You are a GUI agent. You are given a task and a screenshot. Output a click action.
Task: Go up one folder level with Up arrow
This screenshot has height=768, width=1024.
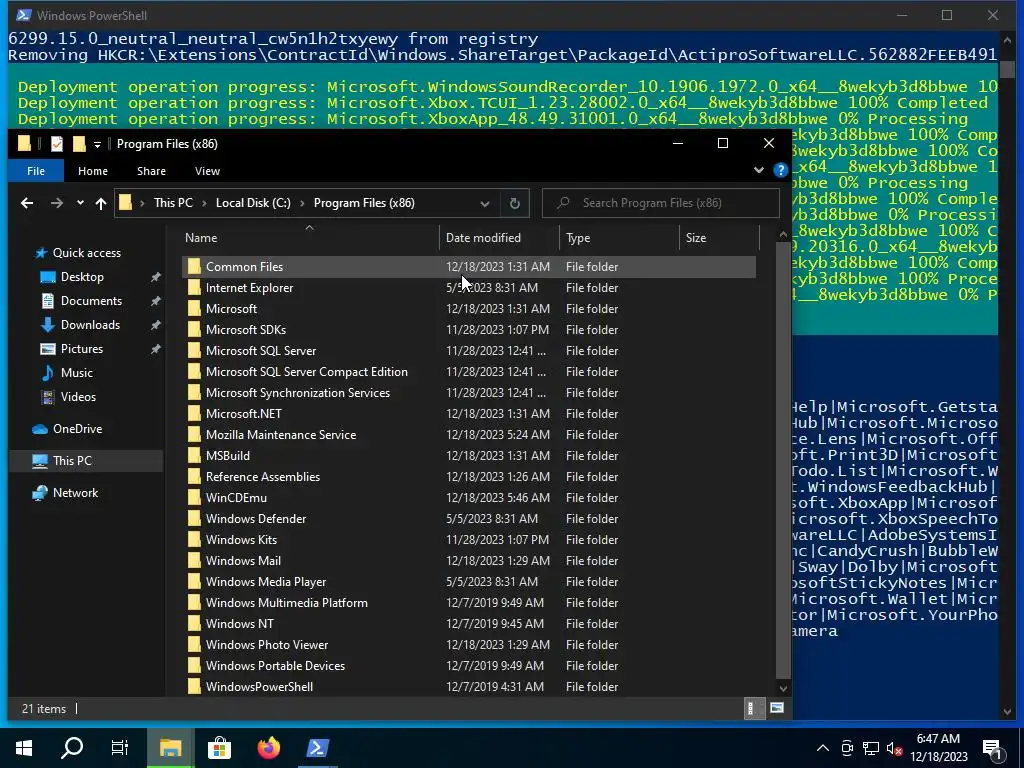point(101,203)
